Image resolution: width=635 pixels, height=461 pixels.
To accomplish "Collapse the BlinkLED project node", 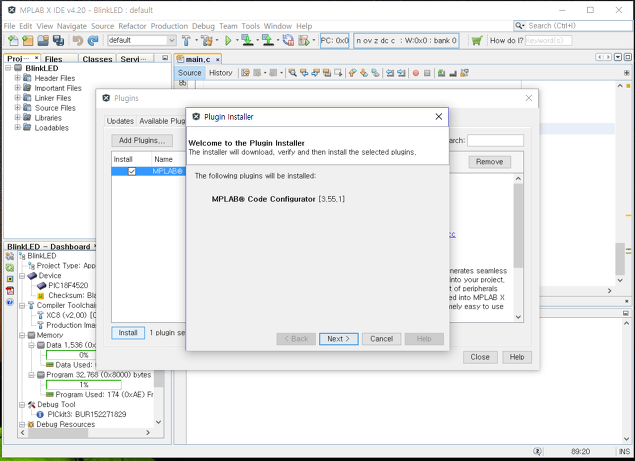I will point(8,68).
